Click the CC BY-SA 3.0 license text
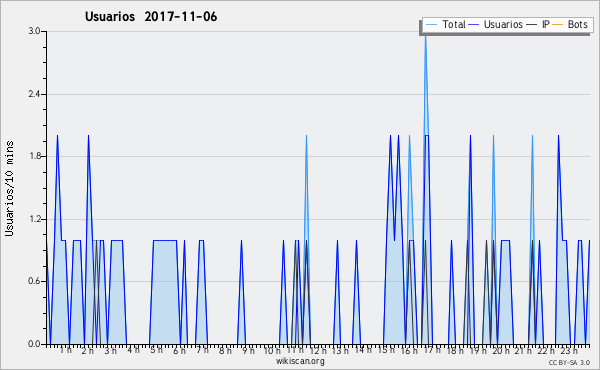Image resolution: width=600 pixels, height=370 pixels. [x=569, y=363]
